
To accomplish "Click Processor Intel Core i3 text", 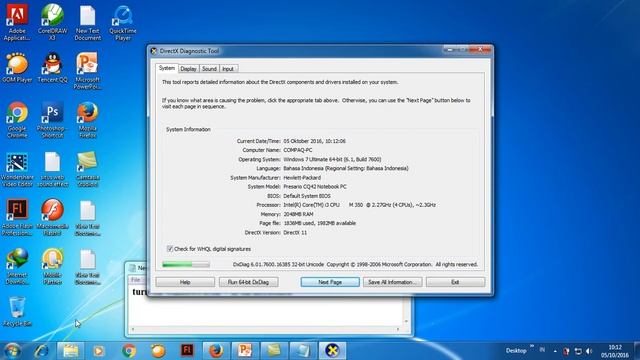I will coord(360,205).
